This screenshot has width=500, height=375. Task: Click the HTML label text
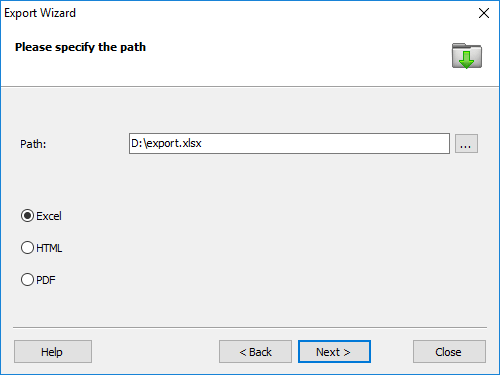[x=49, y=248]
